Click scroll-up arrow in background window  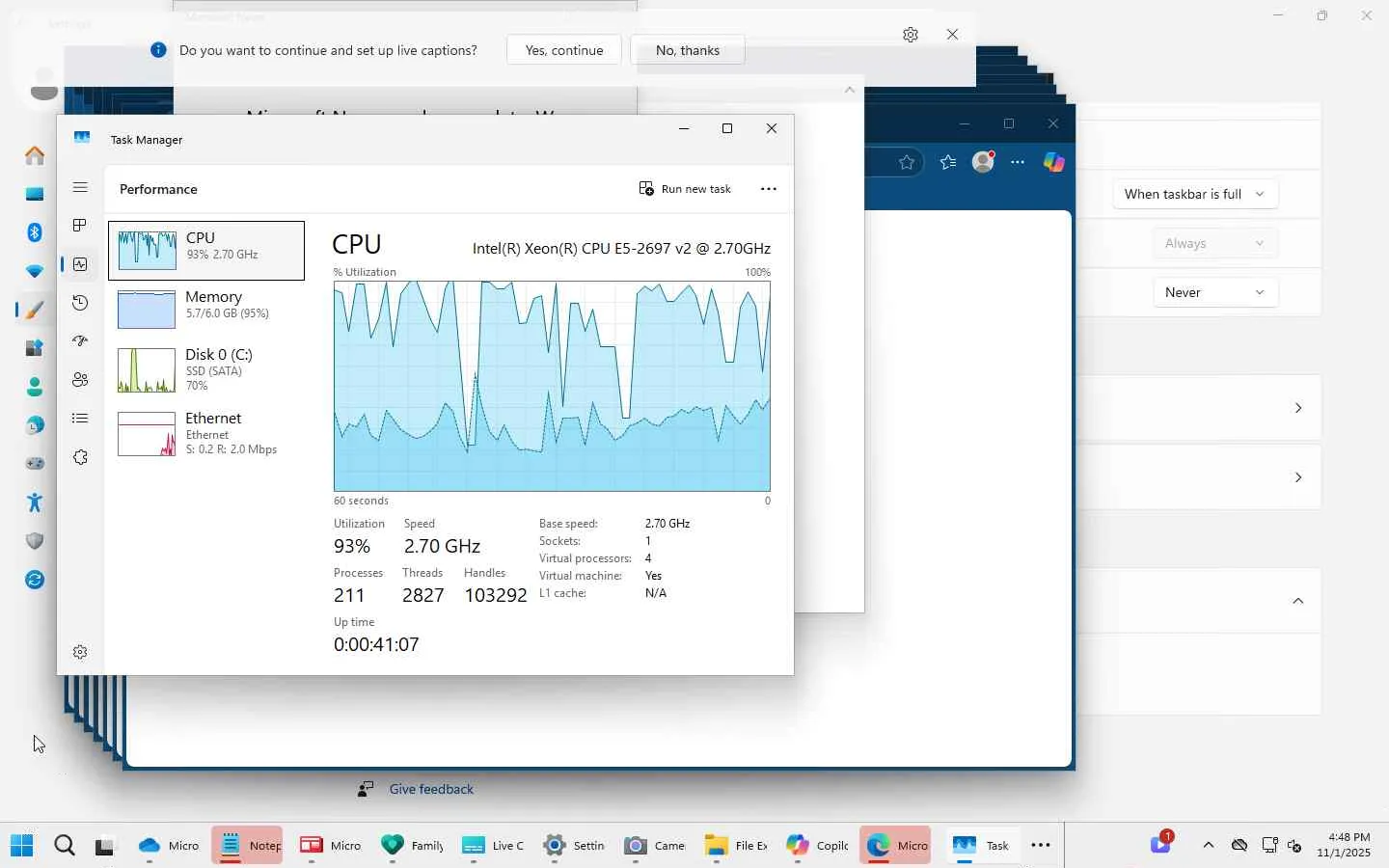click(850, 90)
